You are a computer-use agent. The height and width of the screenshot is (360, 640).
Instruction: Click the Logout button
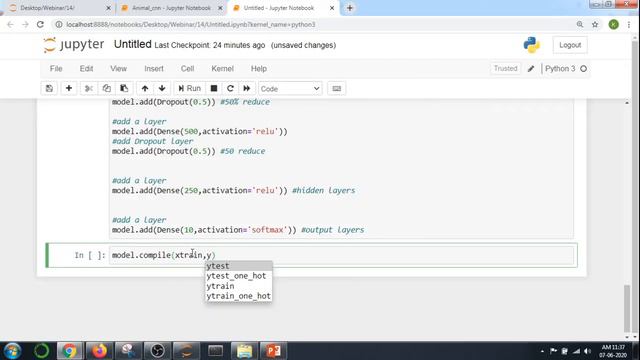coord(570,45)
